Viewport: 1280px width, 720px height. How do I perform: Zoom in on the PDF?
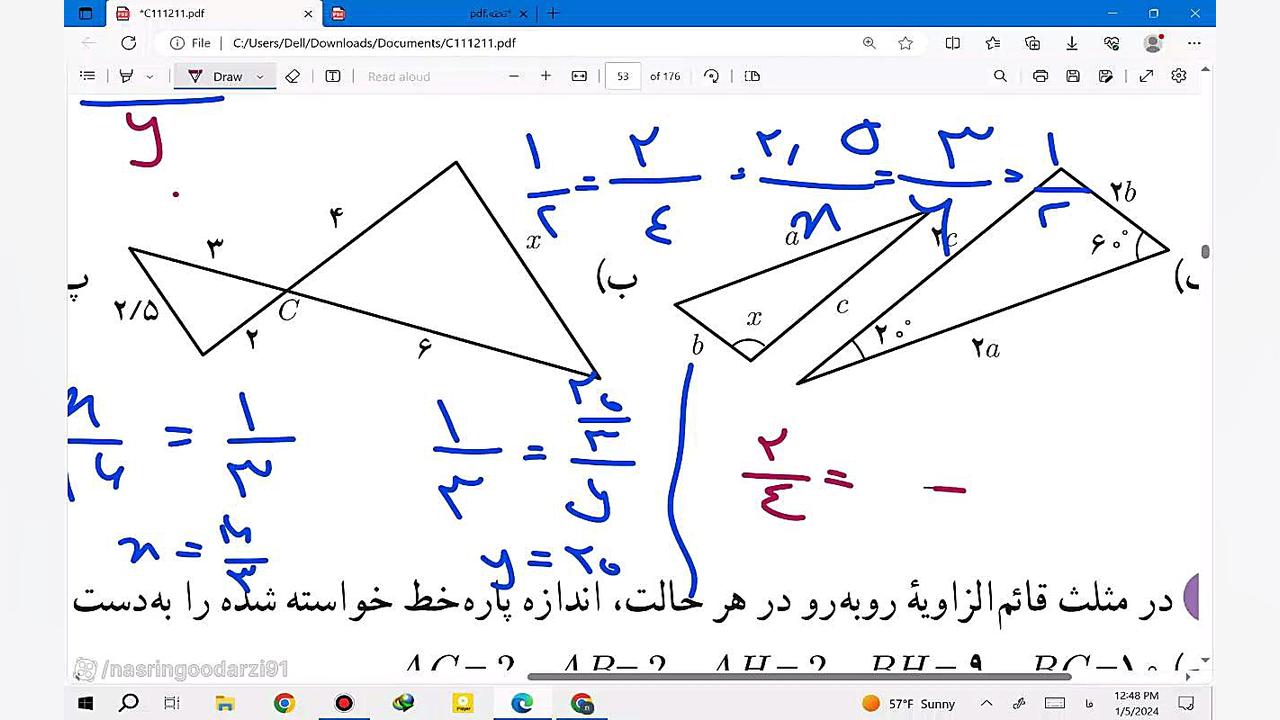point(546,76)
